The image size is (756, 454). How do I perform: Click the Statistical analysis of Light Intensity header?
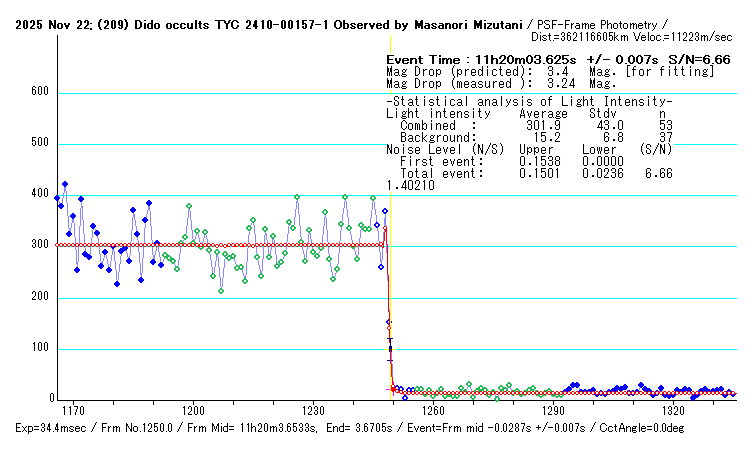pos(529,102)
